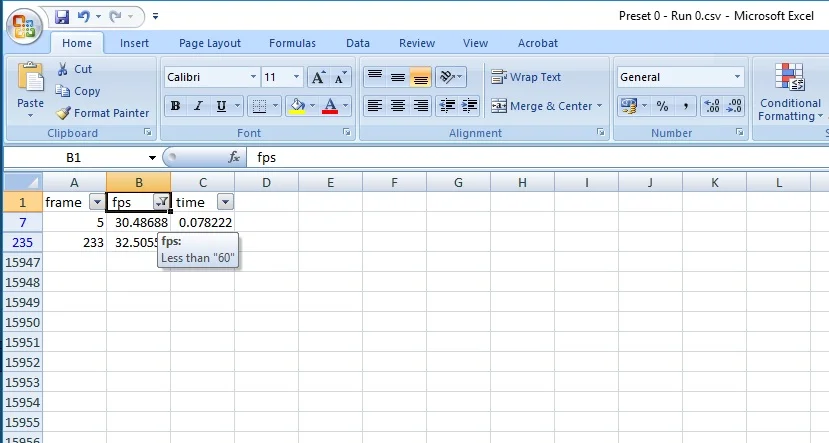Save the workbook with the floppy icon
The image size is (829, 443).
(x=62, y=17)
